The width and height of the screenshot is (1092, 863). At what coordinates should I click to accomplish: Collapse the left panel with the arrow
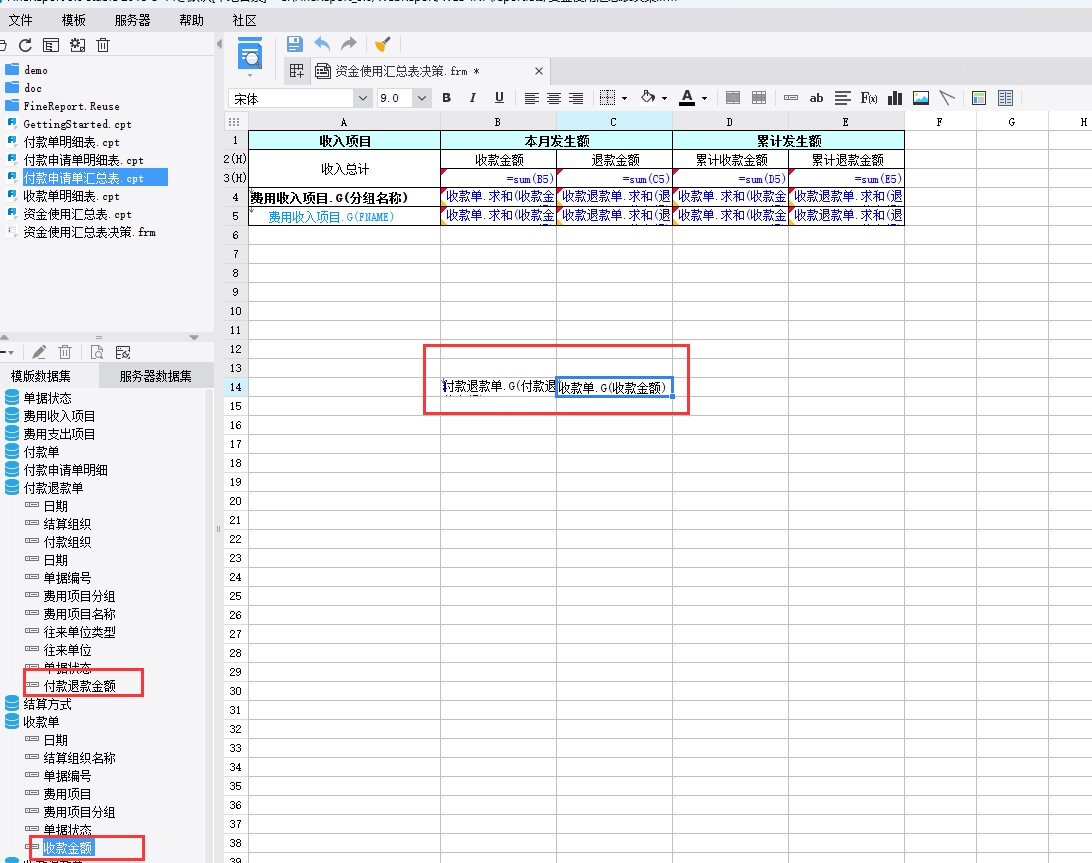pos(219,45)
